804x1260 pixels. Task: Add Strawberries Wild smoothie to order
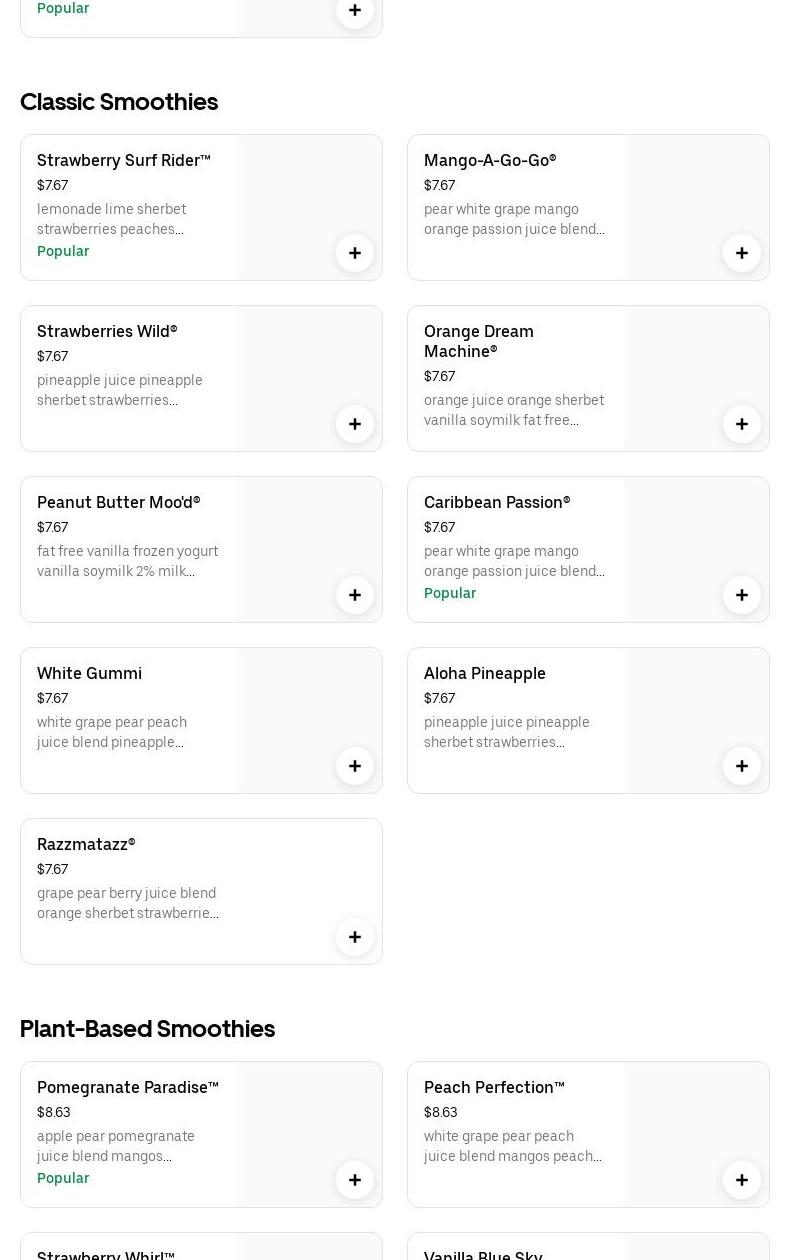point(355,424)
